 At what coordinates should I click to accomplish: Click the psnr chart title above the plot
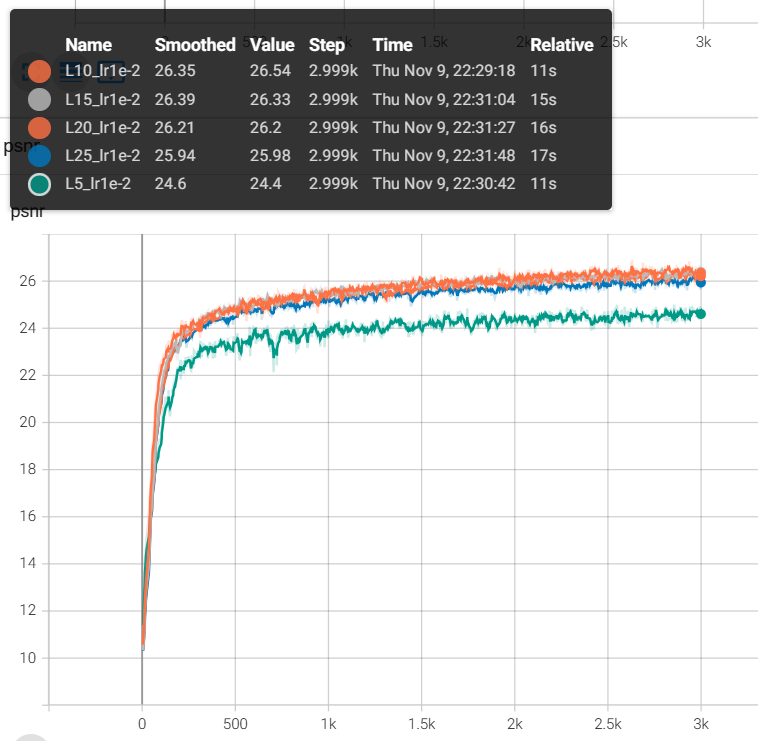point(27,212)
